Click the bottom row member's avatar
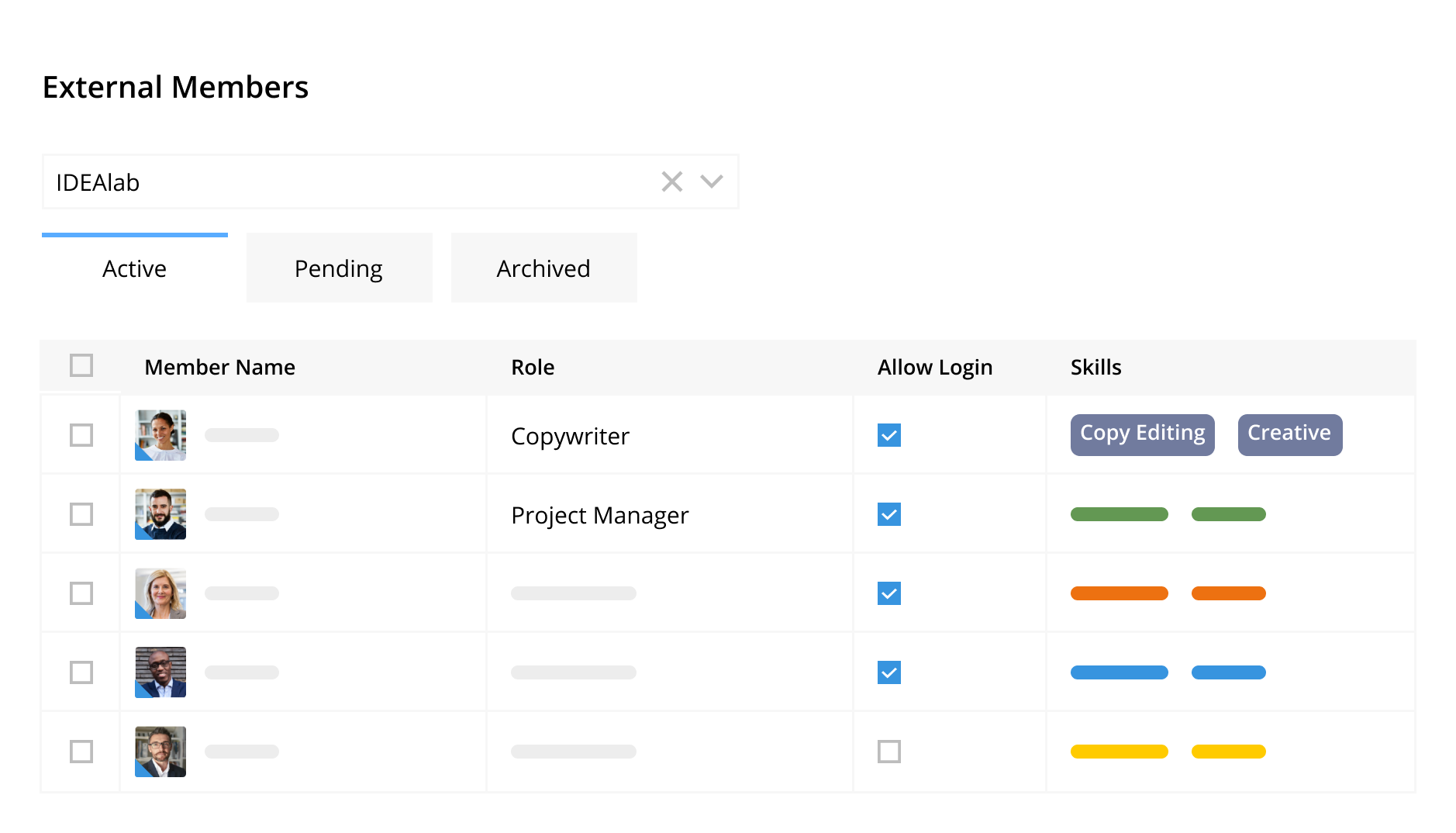 [160, 751]
